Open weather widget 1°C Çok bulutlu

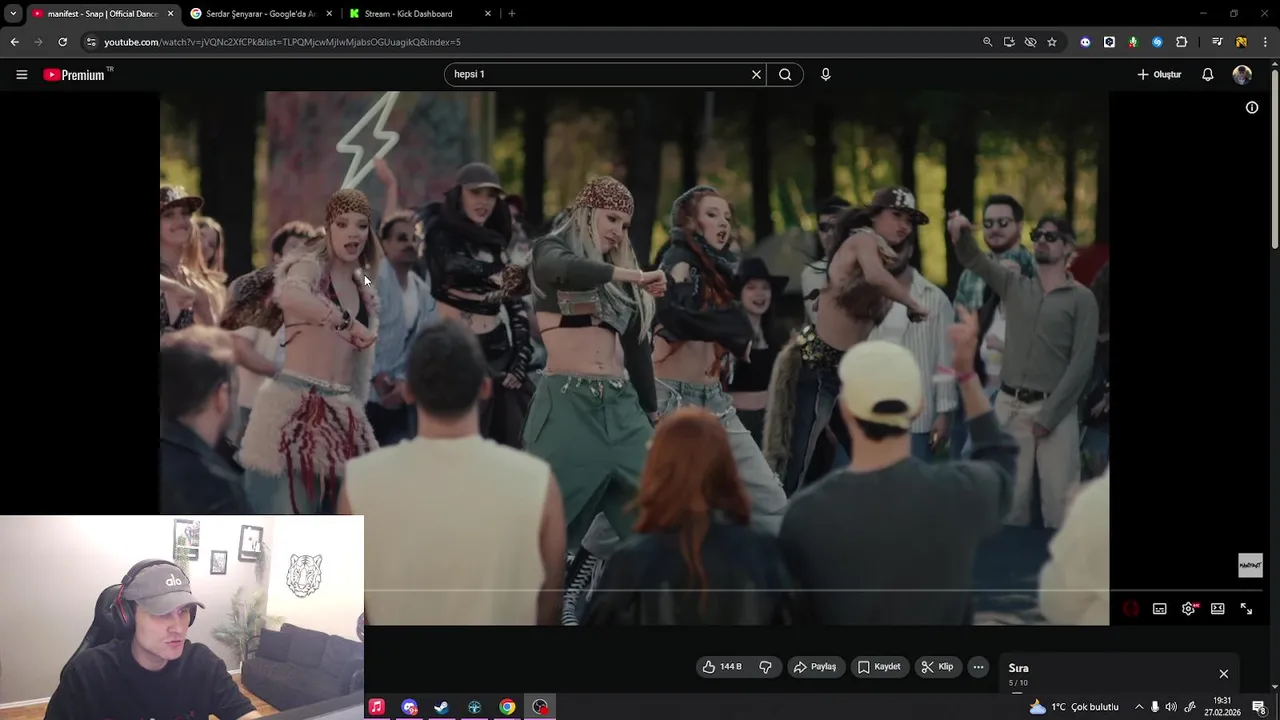1074,707
